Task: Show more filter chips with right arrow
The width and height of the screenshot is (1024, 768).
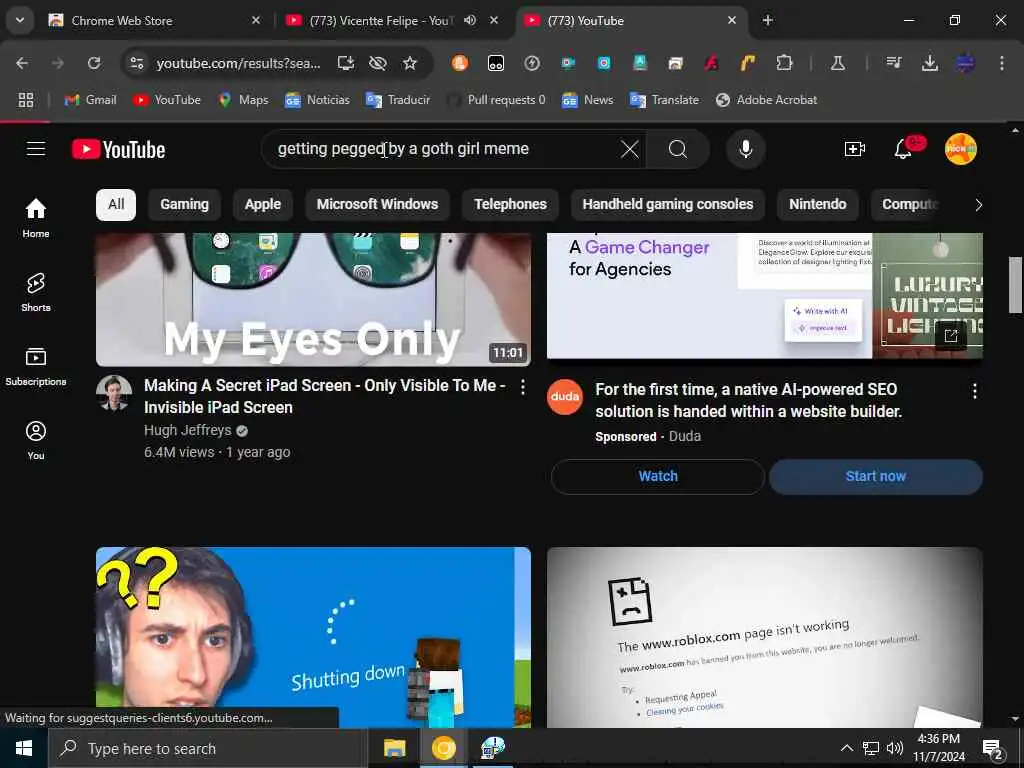Action: coord(978,205)
